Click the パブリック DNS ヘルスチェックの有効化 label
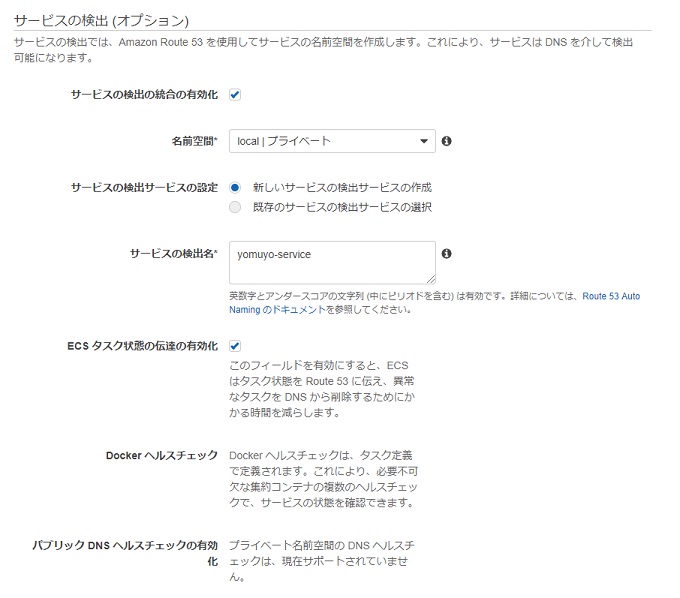Image resolution: width=680 pixels, height=598 pixels. [x=125, y=553]
